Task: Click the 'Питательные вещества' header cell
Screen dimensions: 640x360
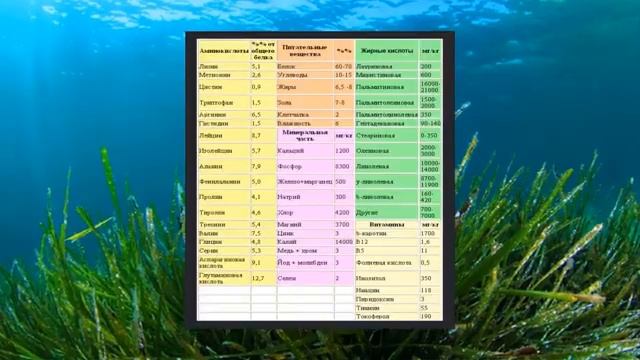Action: pos(304,51)
